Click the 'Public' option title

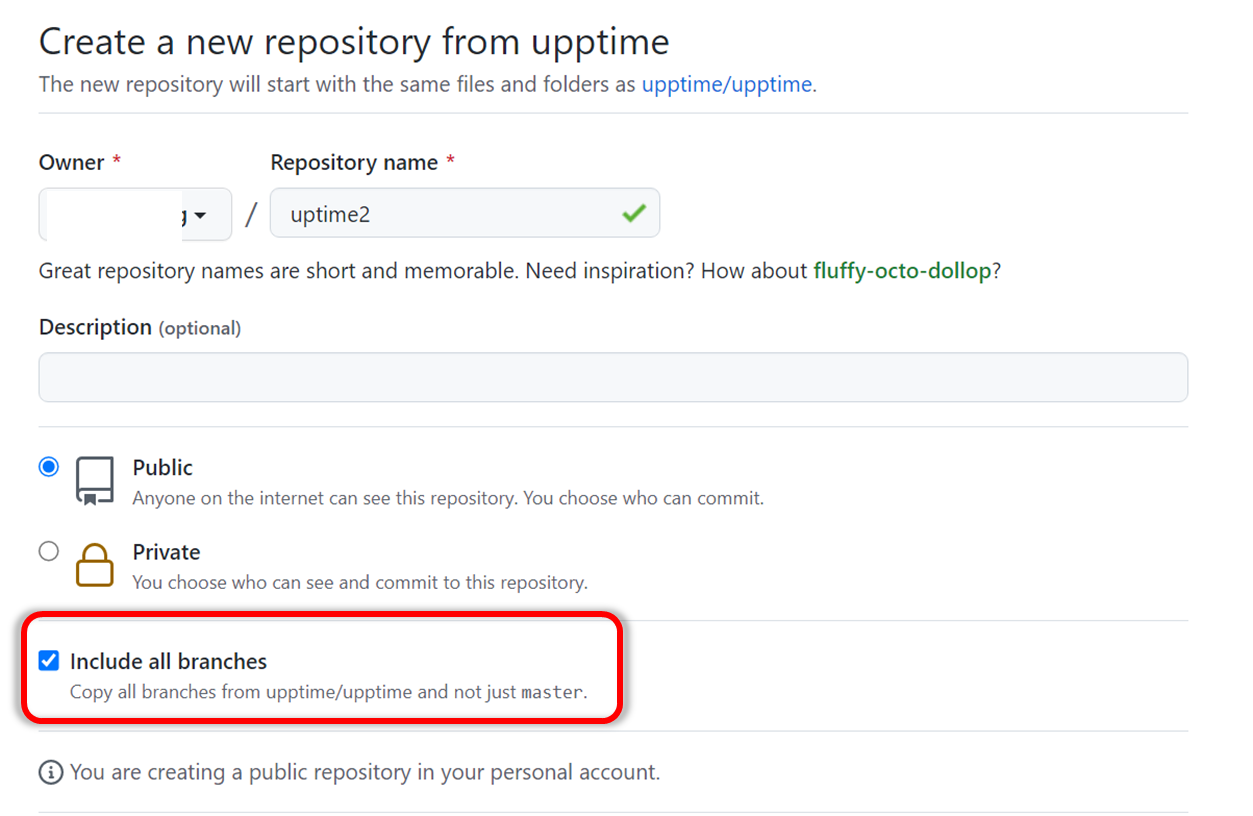[x=163, y=467]
